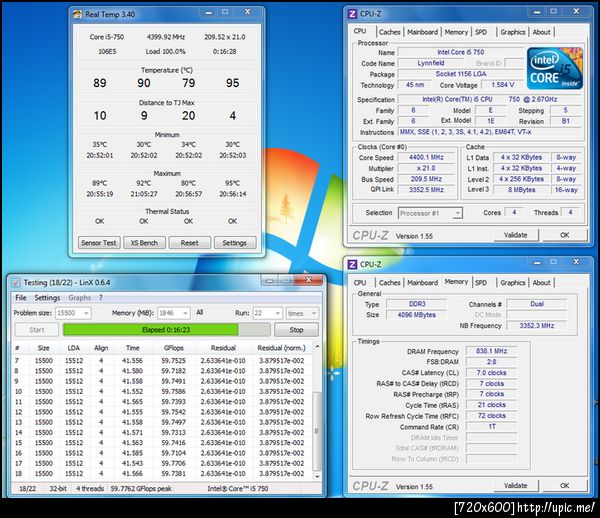Screen dimensions: 600x518
Task: Switch to Graphics tab in top CPU-Z window
Action: (513, 32)
